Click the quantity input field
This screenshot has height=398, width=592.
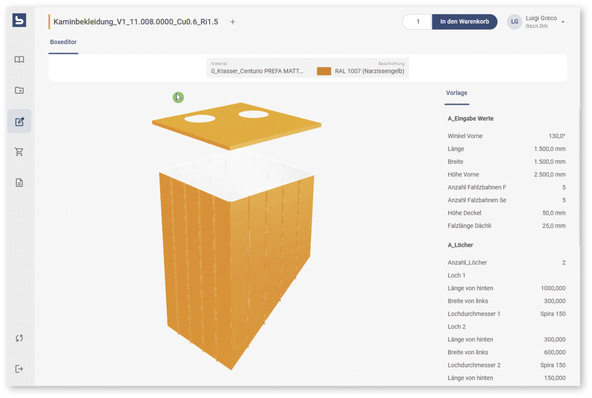418,22
